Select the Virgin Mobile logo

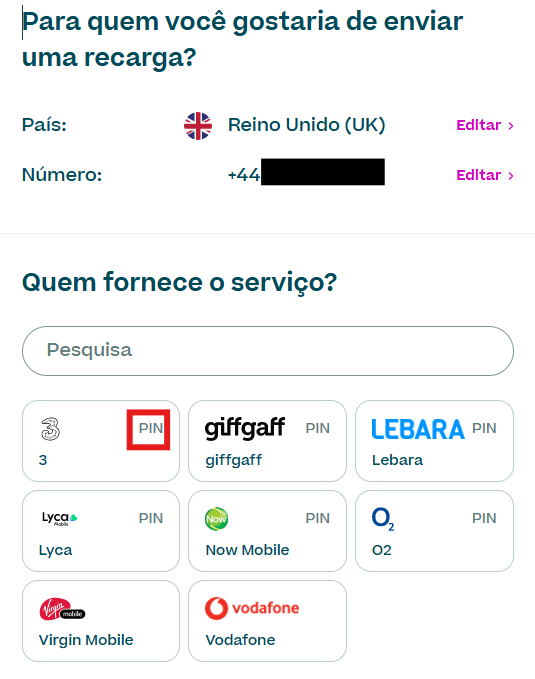point(62,609)
